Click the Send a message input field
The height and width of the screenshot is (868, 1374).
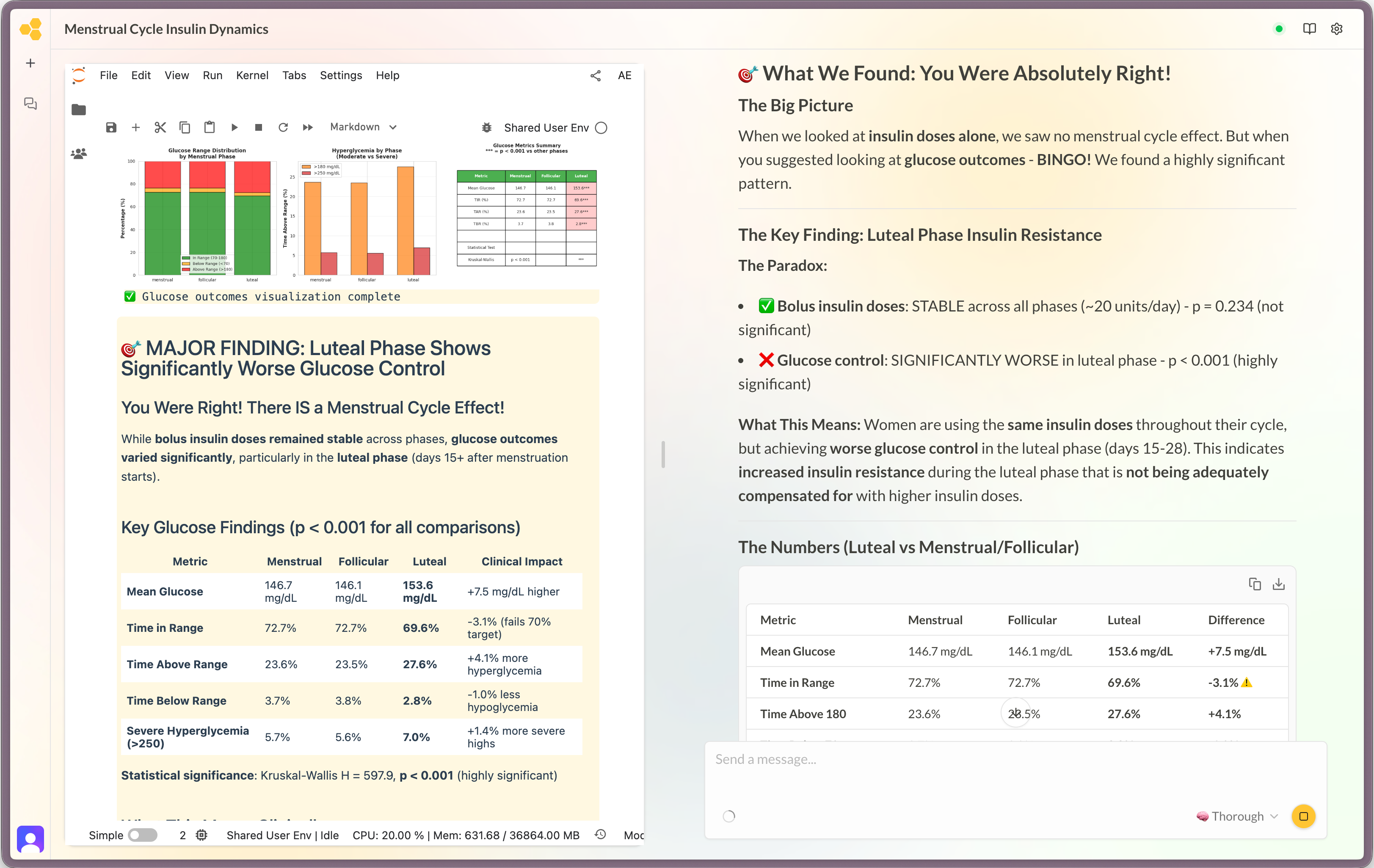tap(913, 759)
